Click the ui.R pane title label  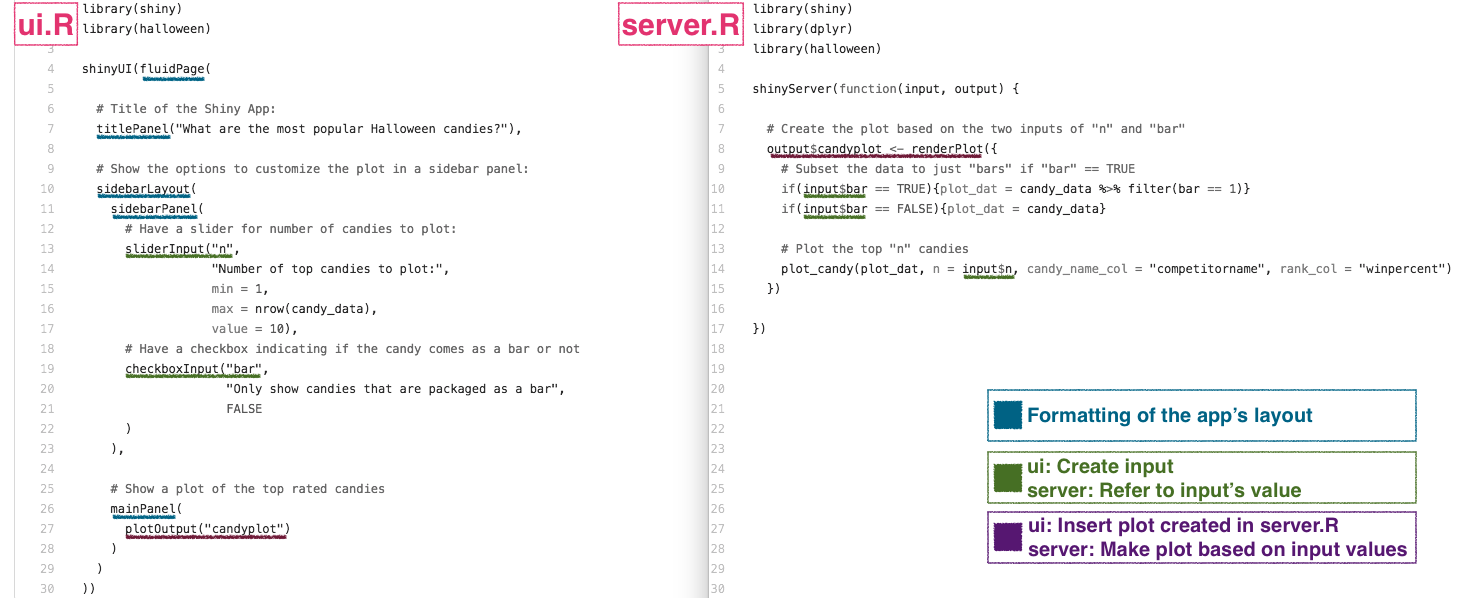(x=45, y=22)
